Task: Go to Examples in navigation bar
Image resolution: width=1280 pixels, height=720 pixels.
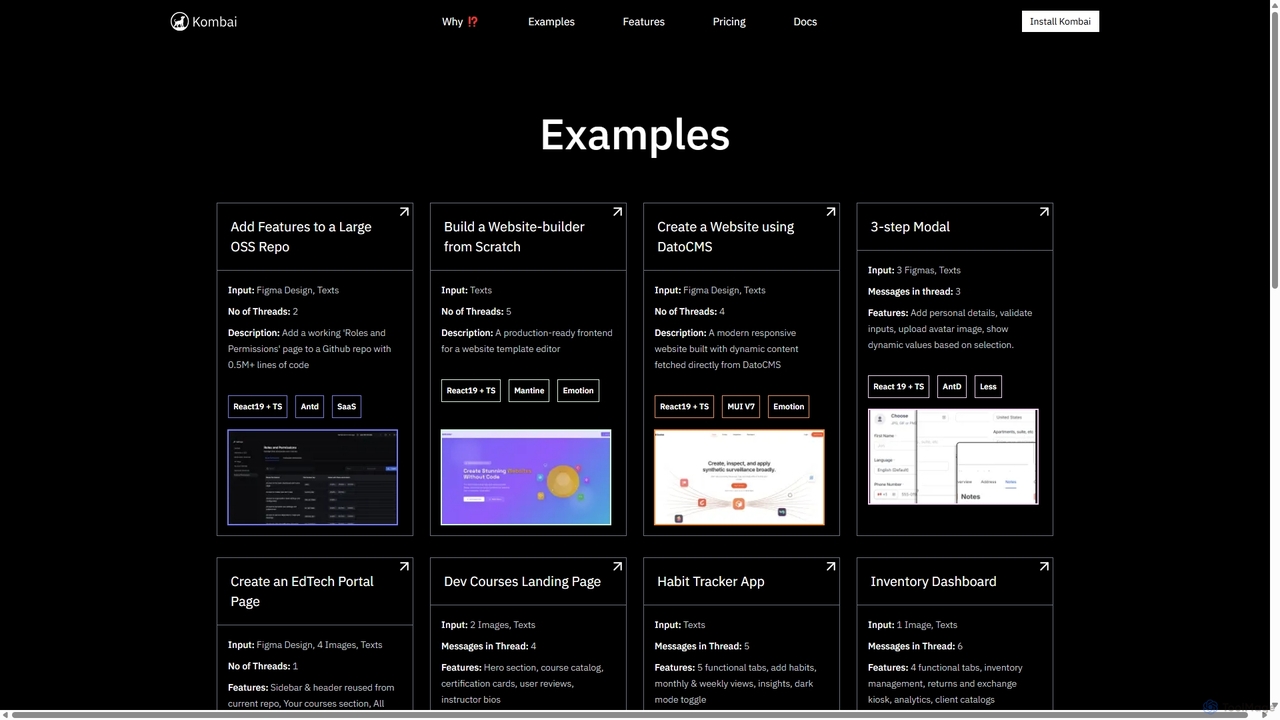Action: pos(551,22)
